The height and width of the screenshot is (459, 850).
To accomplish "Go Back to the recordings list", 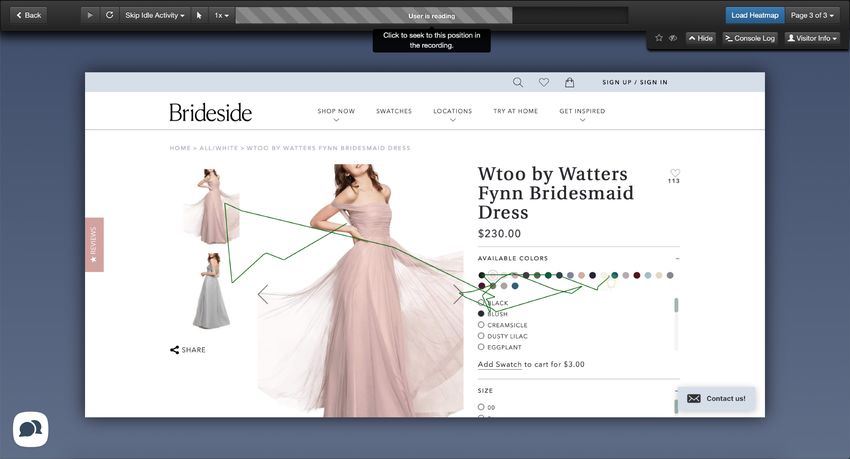I will coord(29,15).
